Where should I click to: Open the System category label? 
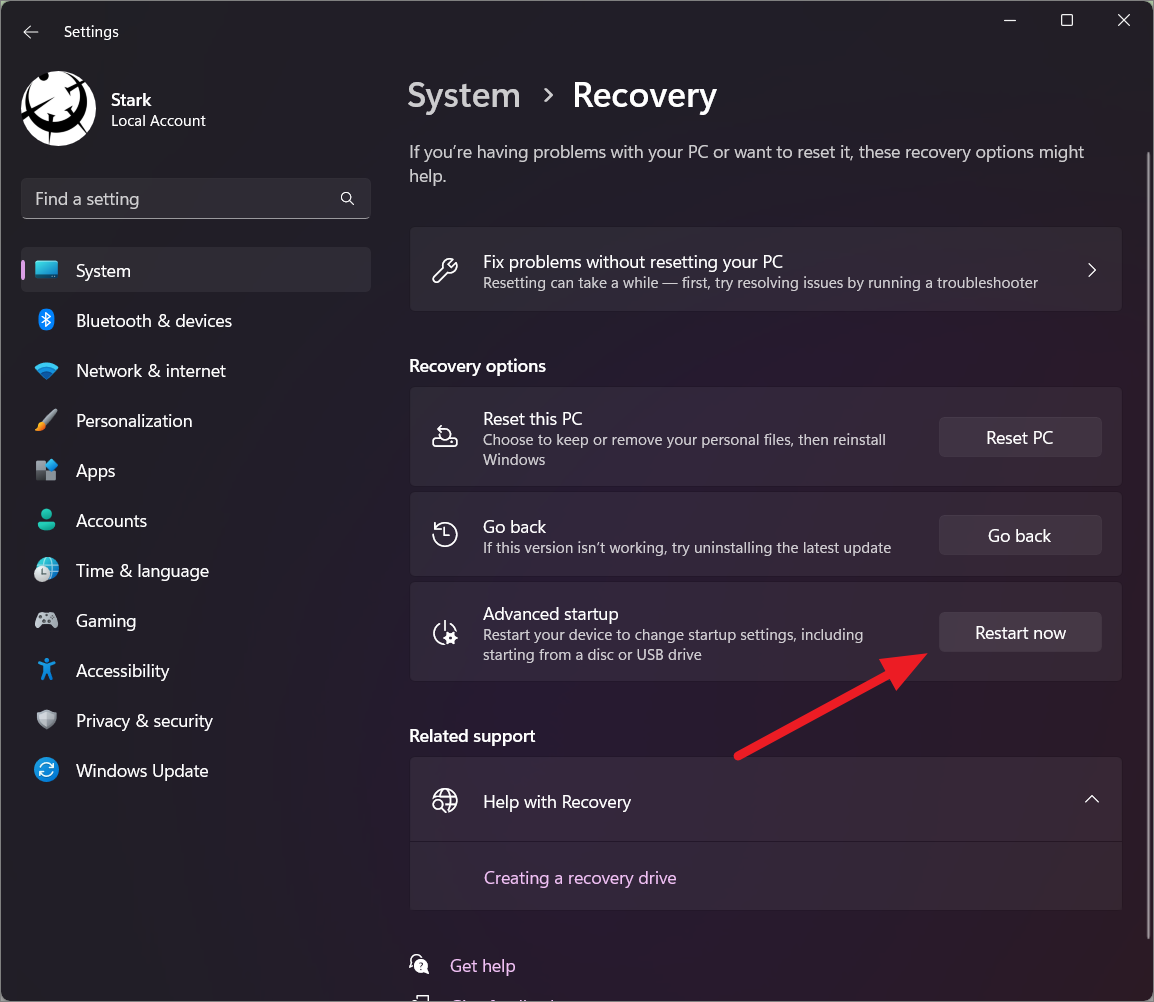click(x=103, y=271)
